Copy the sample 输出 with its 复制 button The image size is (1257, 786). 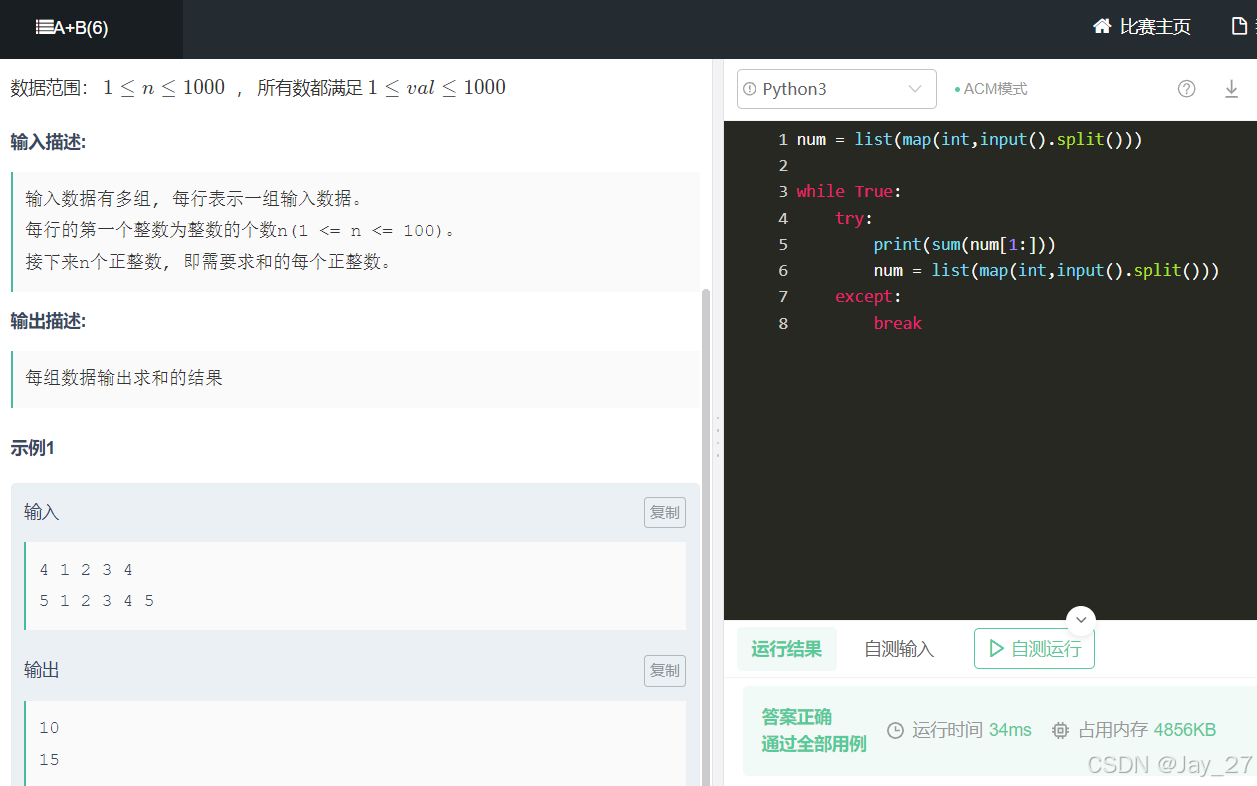pyautogui.click(x=665, y=671)
